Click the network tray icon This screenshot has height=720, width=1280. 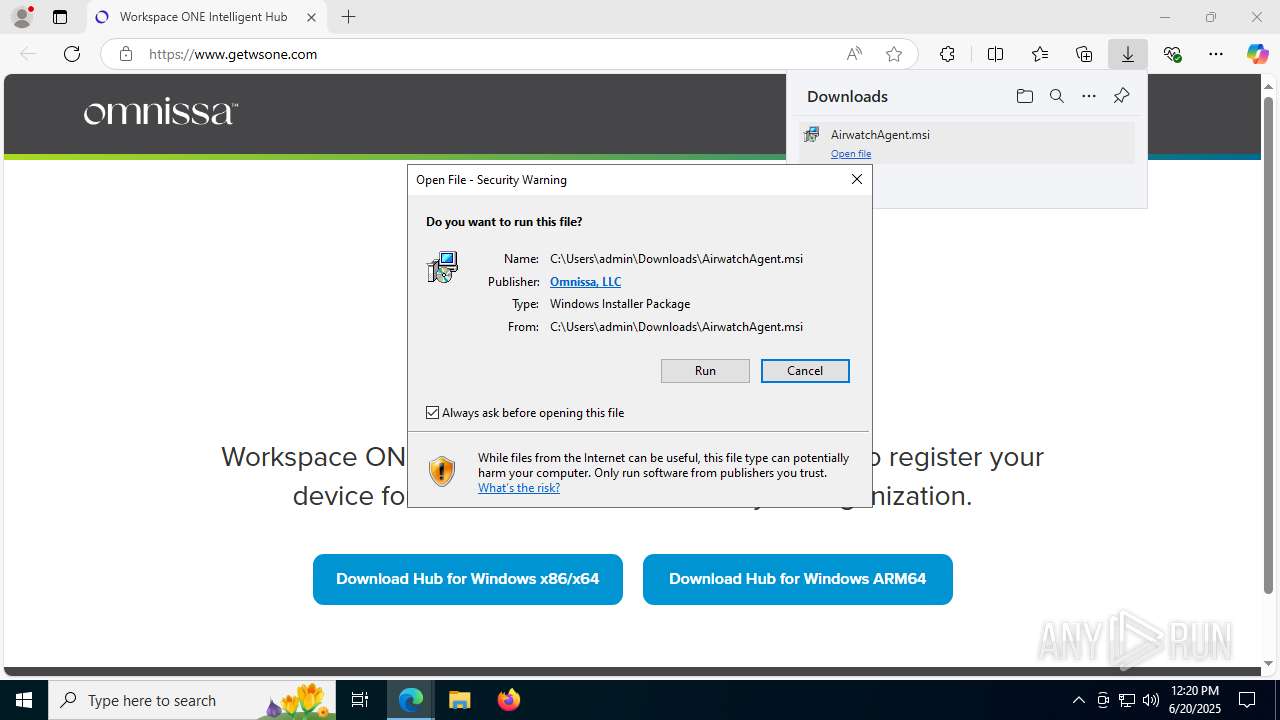pyautogui.click(x=1127, y=700)
